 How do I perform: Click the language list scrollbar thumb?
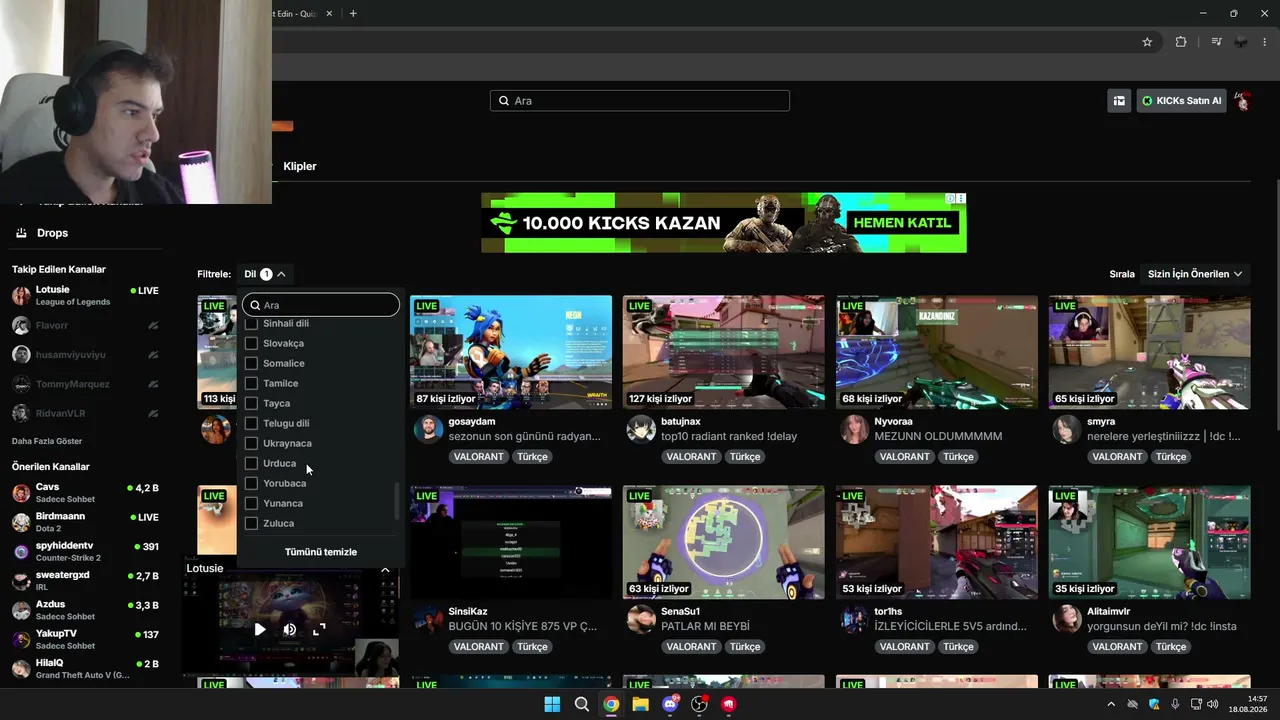coord(397,501)
